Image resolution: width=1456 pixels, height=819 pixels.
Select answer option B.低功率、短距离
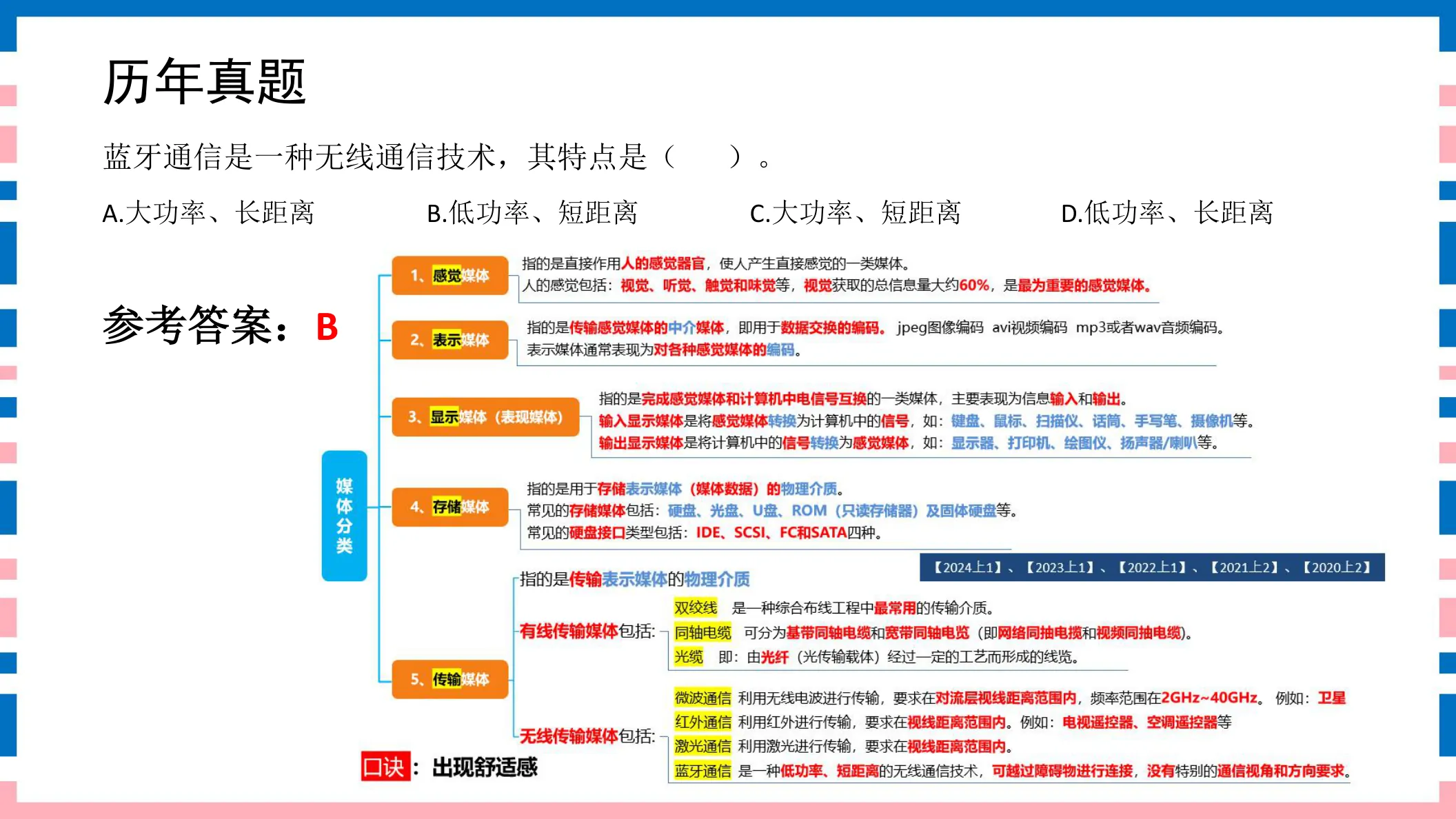pos(532,212)
